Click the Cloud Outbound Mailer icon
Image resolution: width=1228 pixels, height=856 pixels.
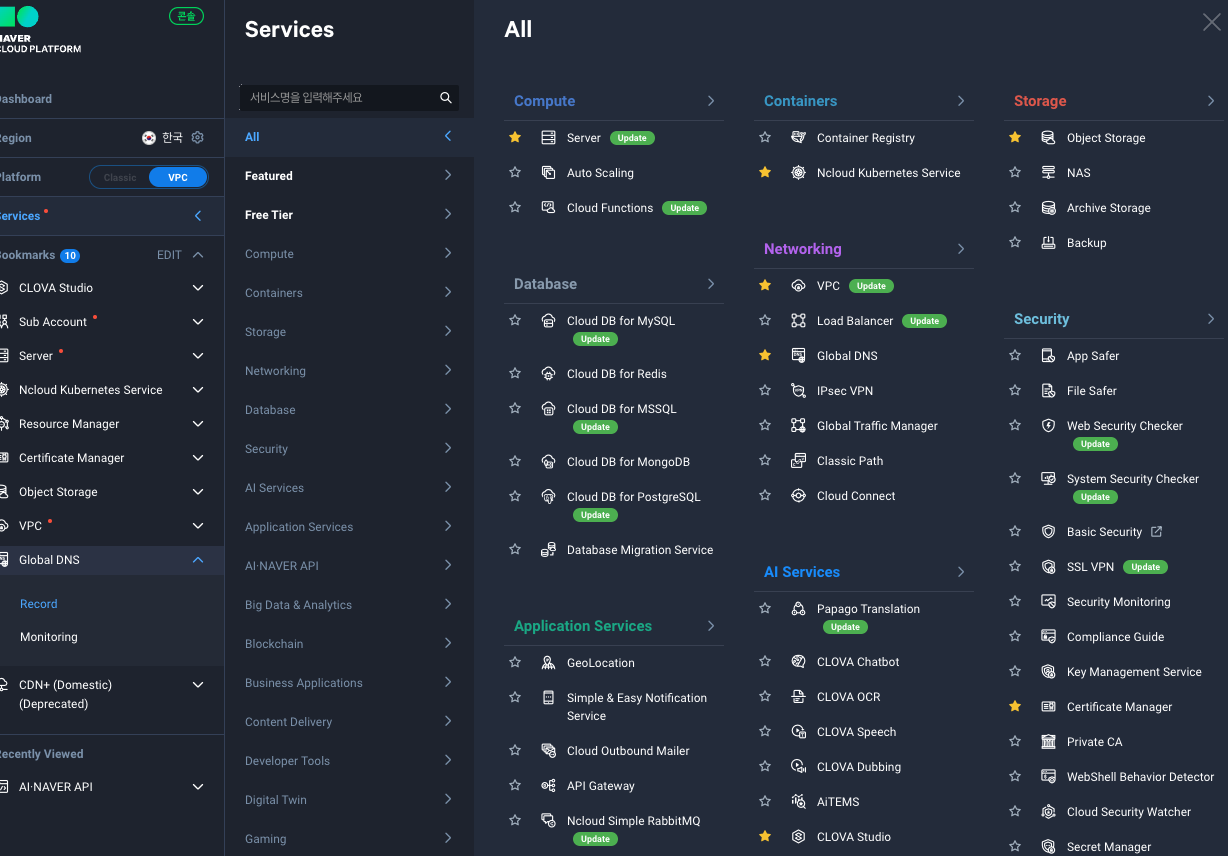coord(548,751)
